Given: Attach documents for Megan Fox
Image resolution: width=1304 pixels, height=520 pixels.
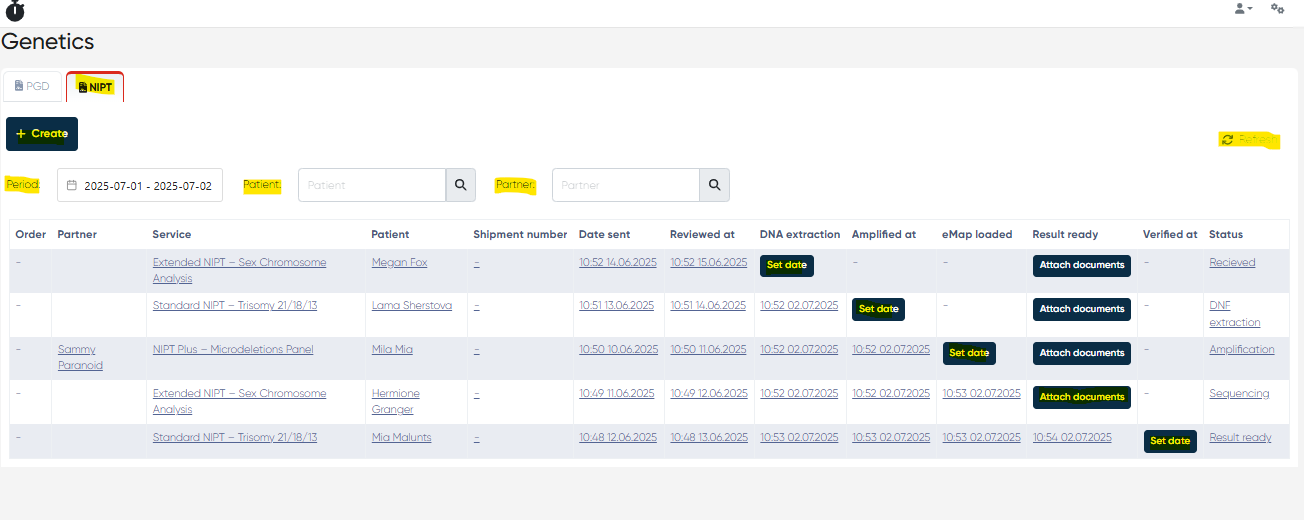Looking at the screenshot, I should point(1081,266).
